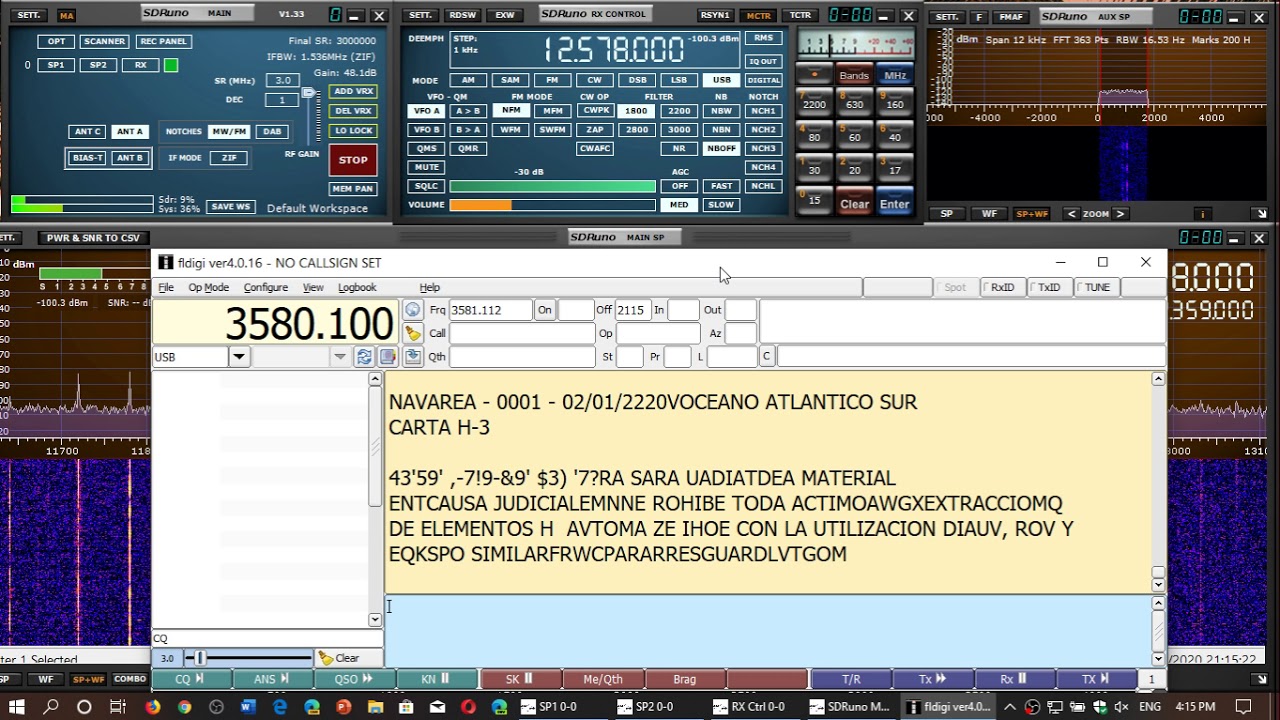Image resolution: width=1280 pixels, height=720 pixels.
Task: Open the Configure menu
Action: 266,287
